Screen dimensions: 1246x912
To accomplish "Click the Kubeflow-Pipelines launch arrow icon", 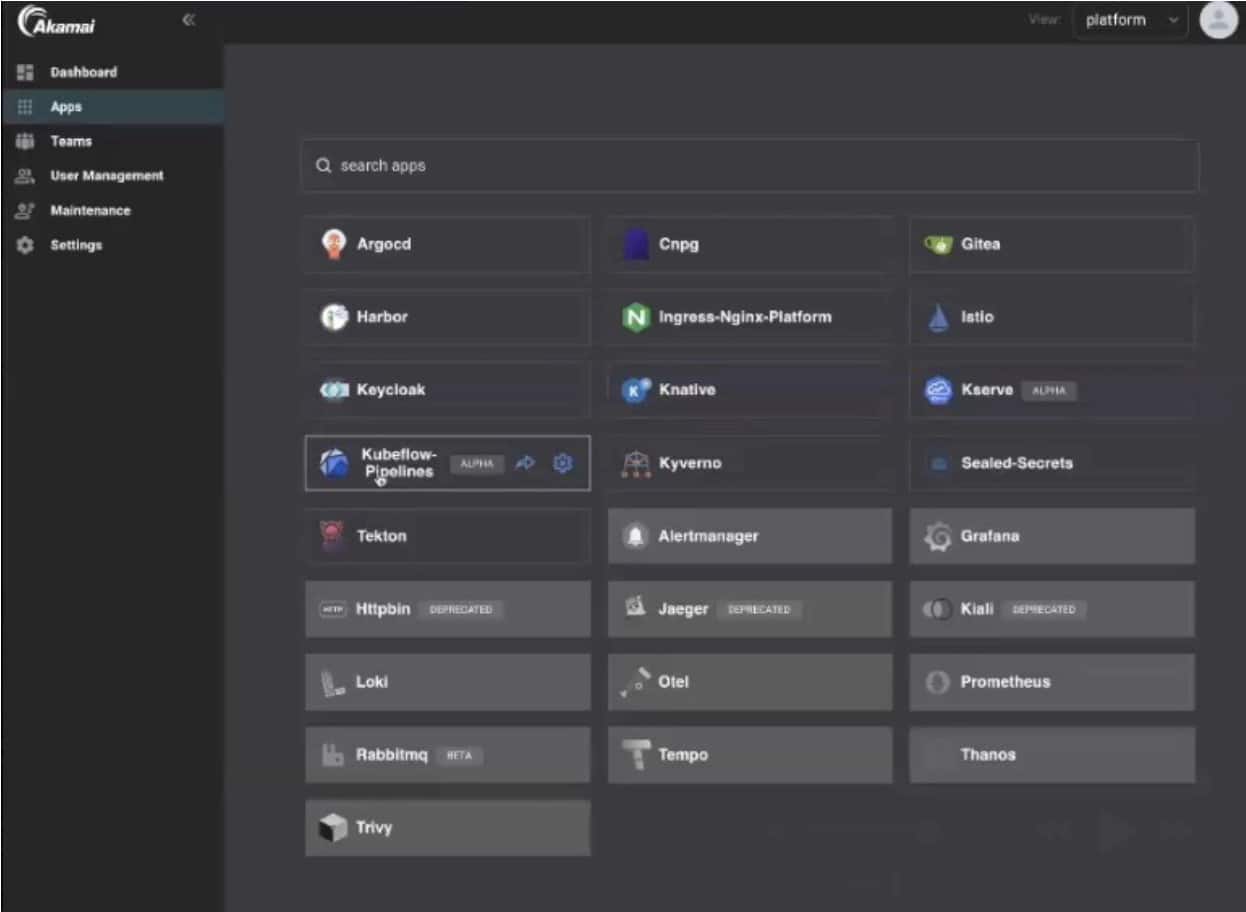I will [525, 463].
